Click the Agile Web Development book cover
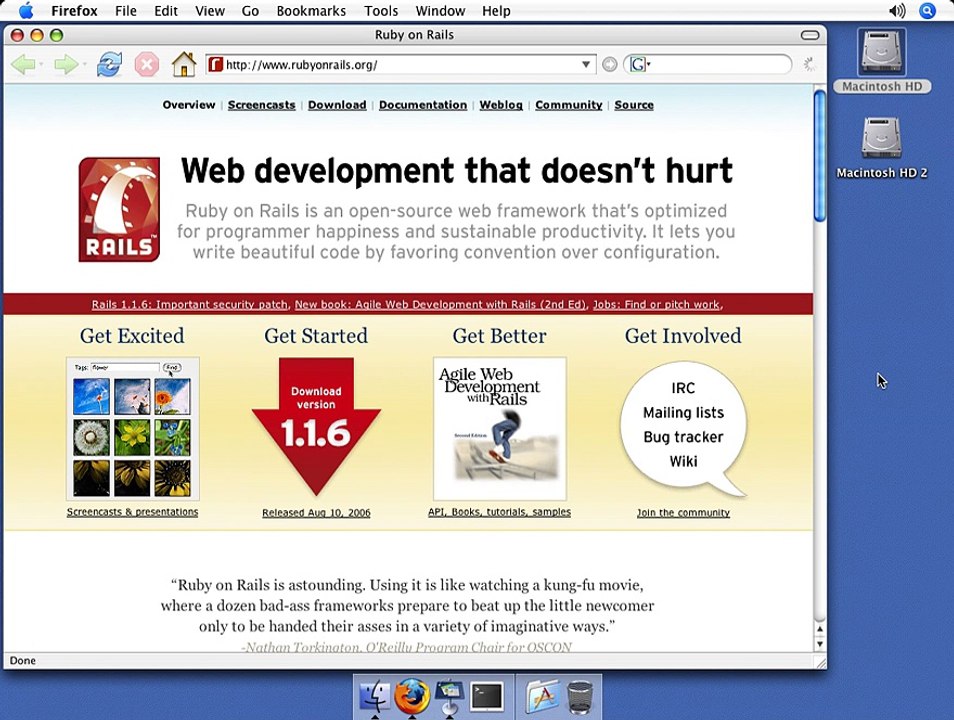This screenshot has width=954, height=720. [x=500, y=429]
